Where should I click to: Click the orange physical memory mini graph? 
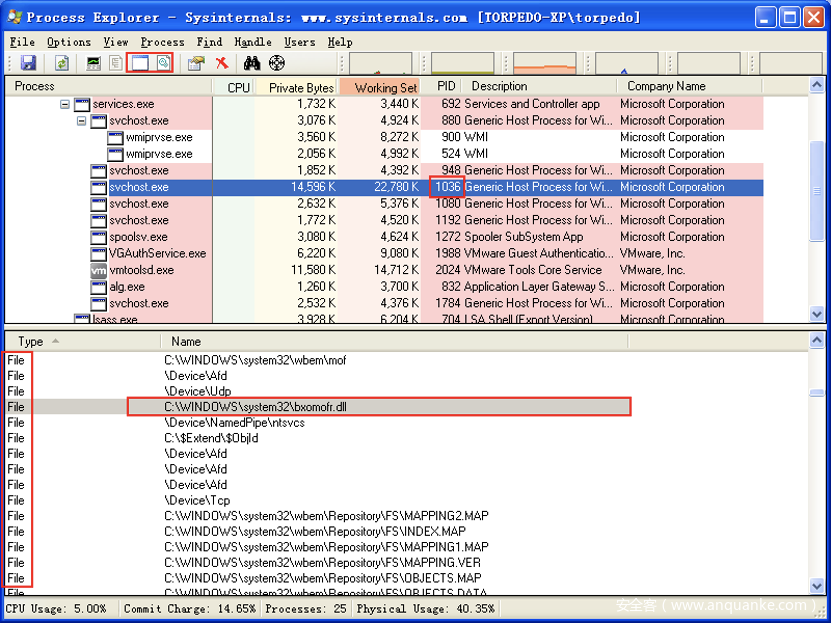coord(544,63)
